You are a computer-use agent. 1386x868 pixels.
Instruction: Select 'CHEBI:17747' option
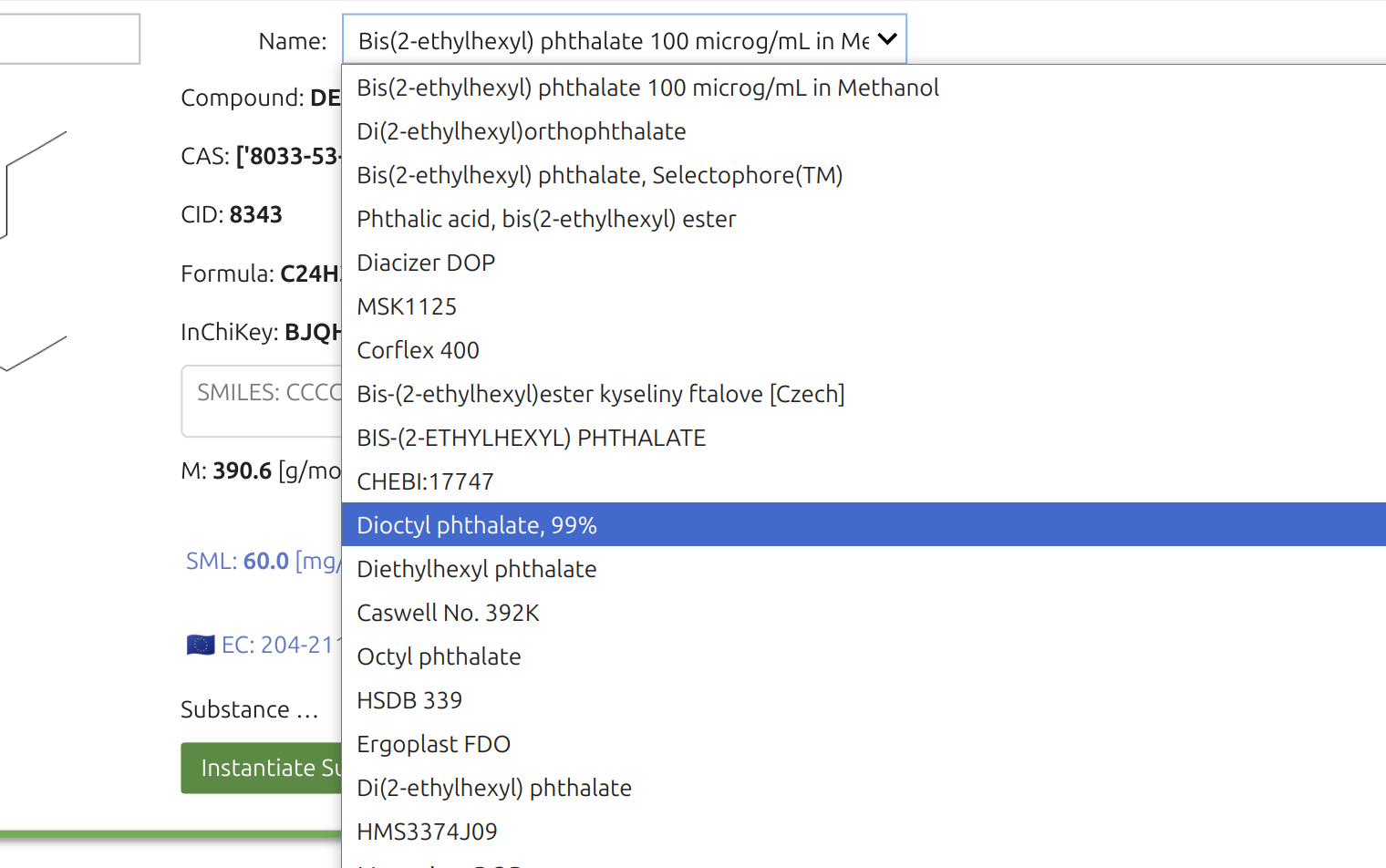[x=864, y=481]
